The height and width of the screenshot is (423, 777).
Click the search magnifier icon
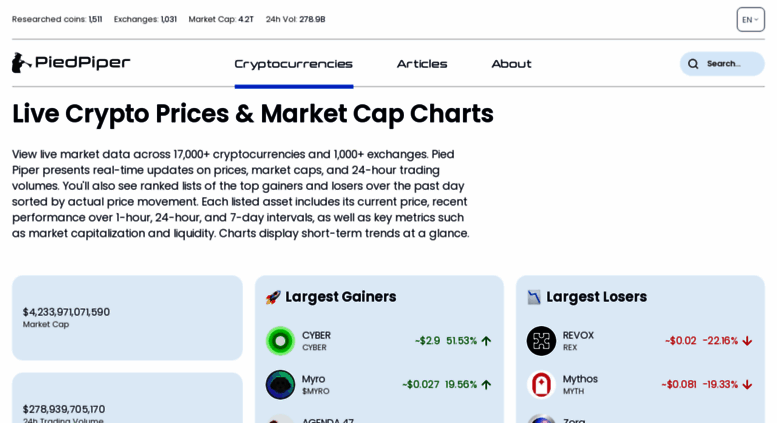[x=693, y=64]
